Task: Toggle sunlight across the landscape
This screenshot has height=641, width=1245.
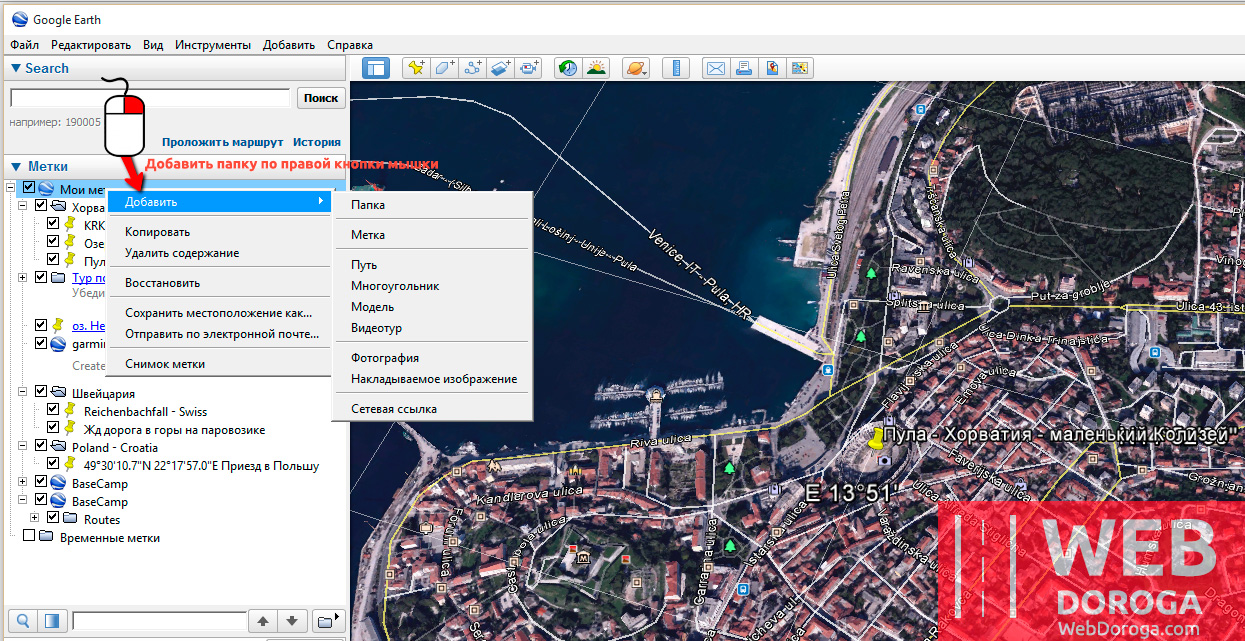Action: click(x=596, y=68)
